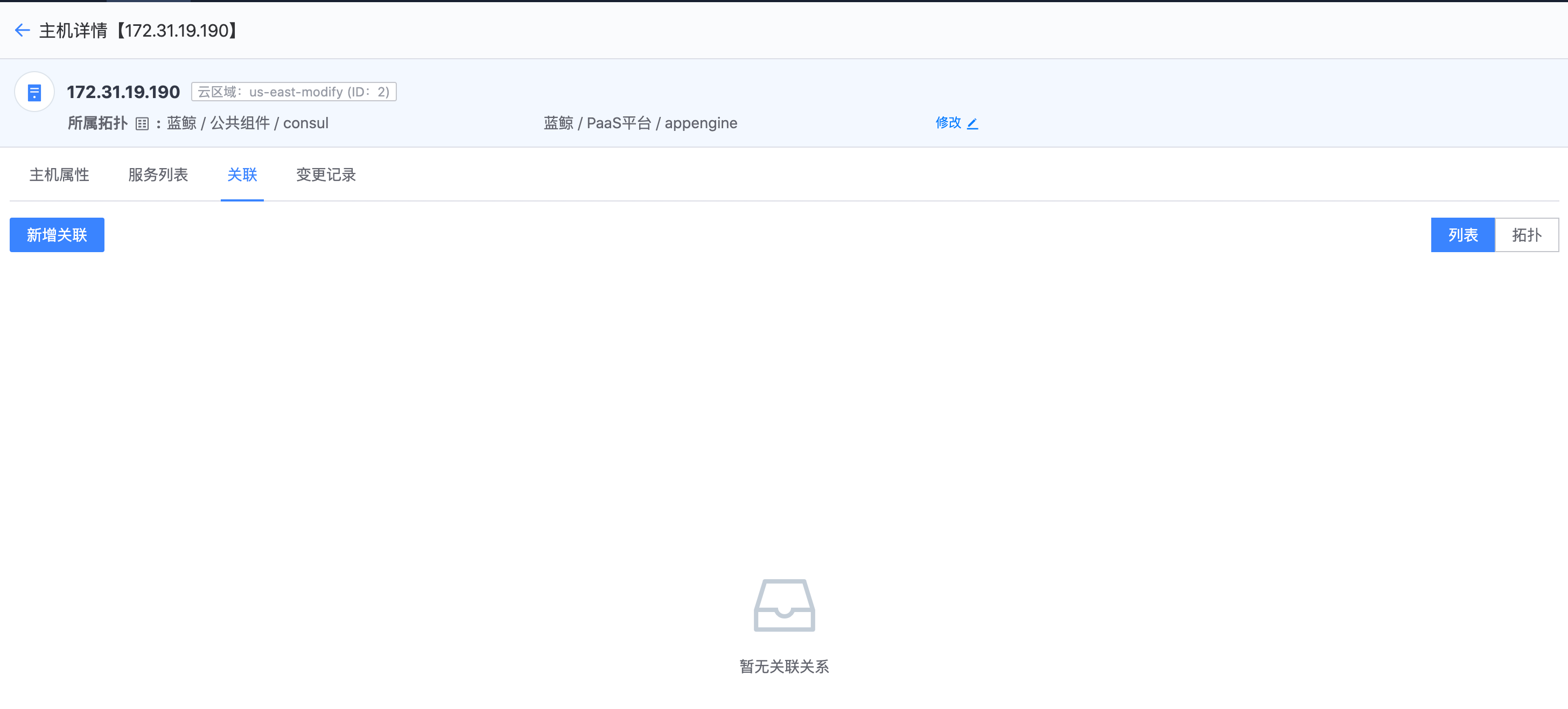
Task: Select the 关联 tab
Action: [242, 176]
